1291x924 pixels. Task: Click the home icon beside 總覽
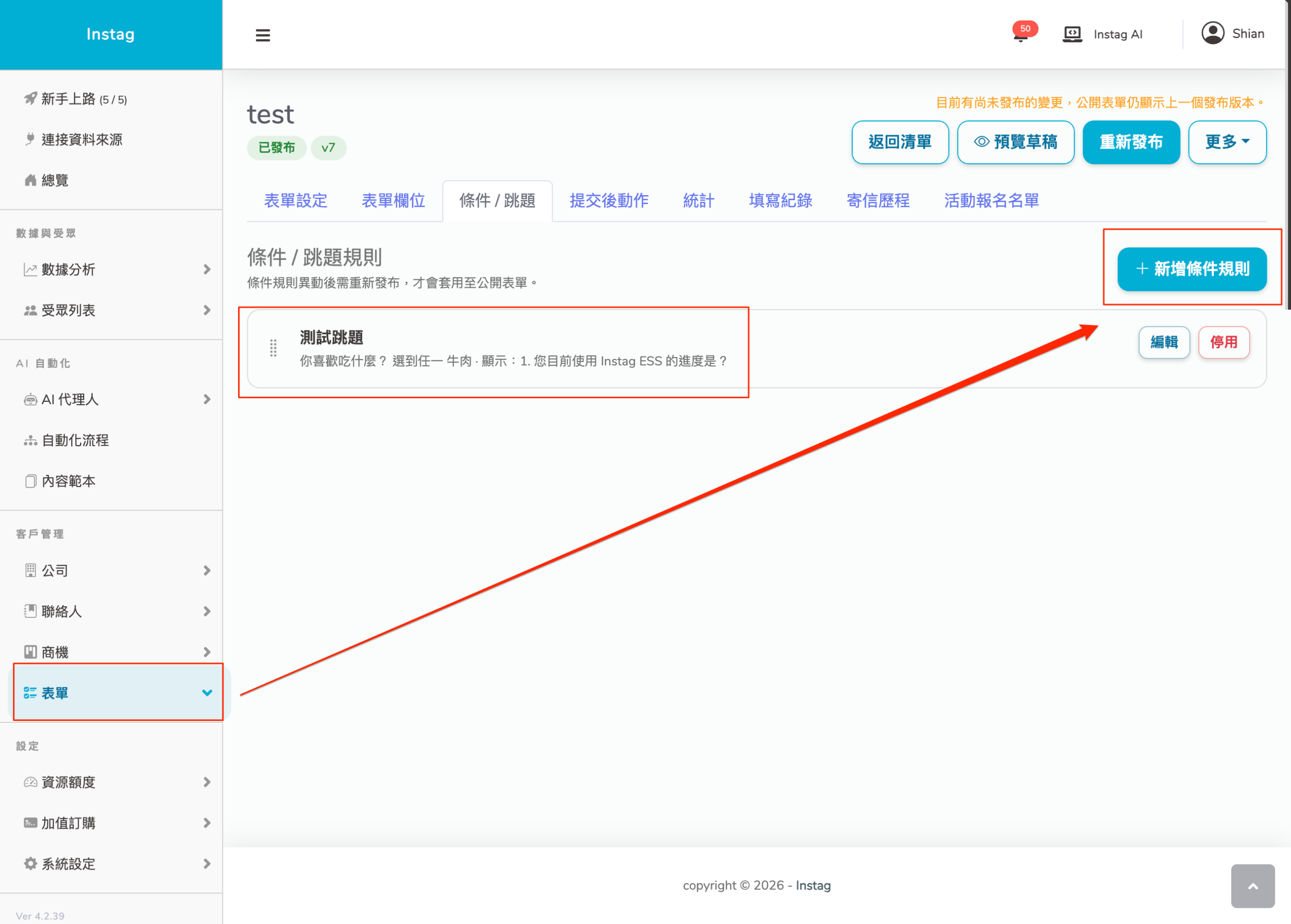30,180
